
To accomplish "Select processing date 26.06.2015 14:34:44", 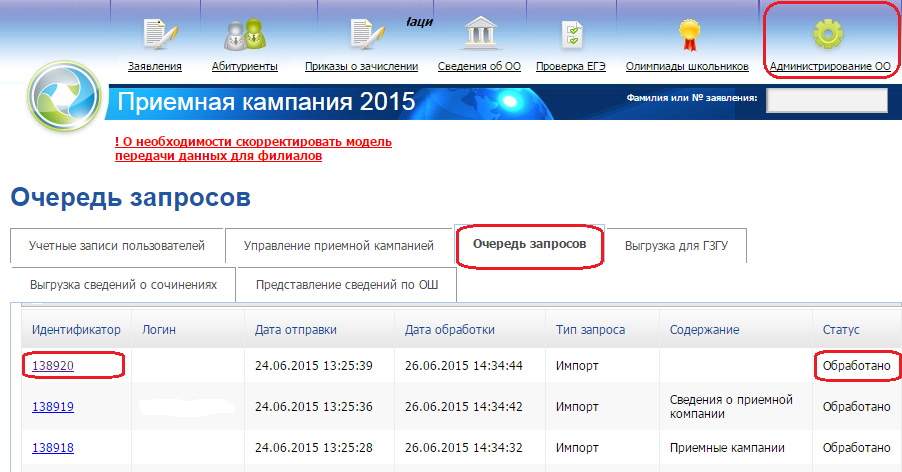I will click(464, 366).
